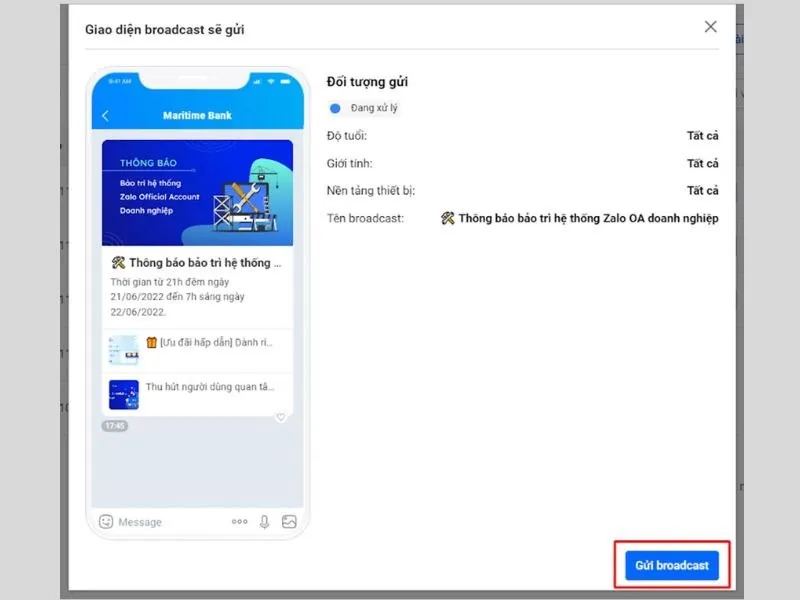Click the Gửi broadcast button
The width and height of the screenshot is (800, 600).
(x=671, y=565)
